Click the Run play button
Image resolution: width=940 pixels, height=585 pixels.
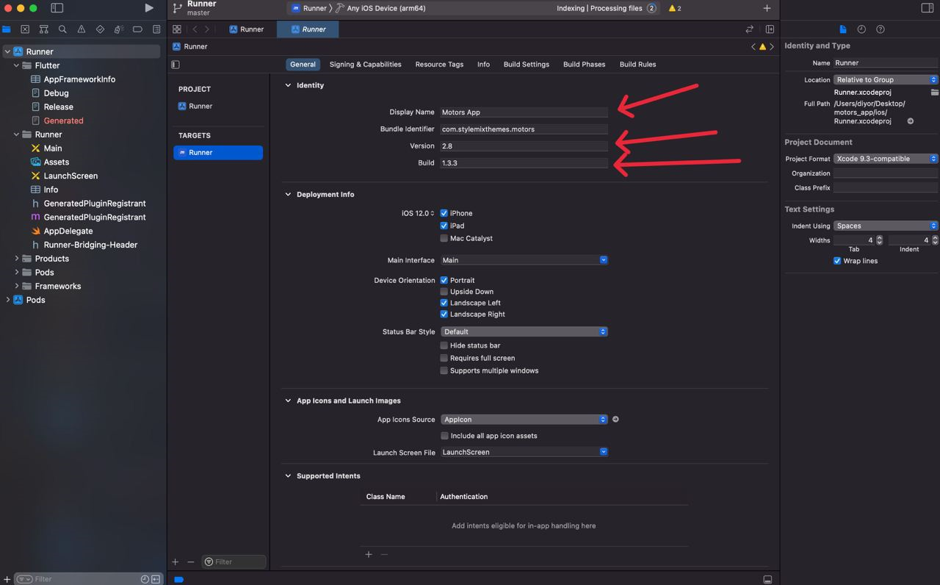pos(149,8)
